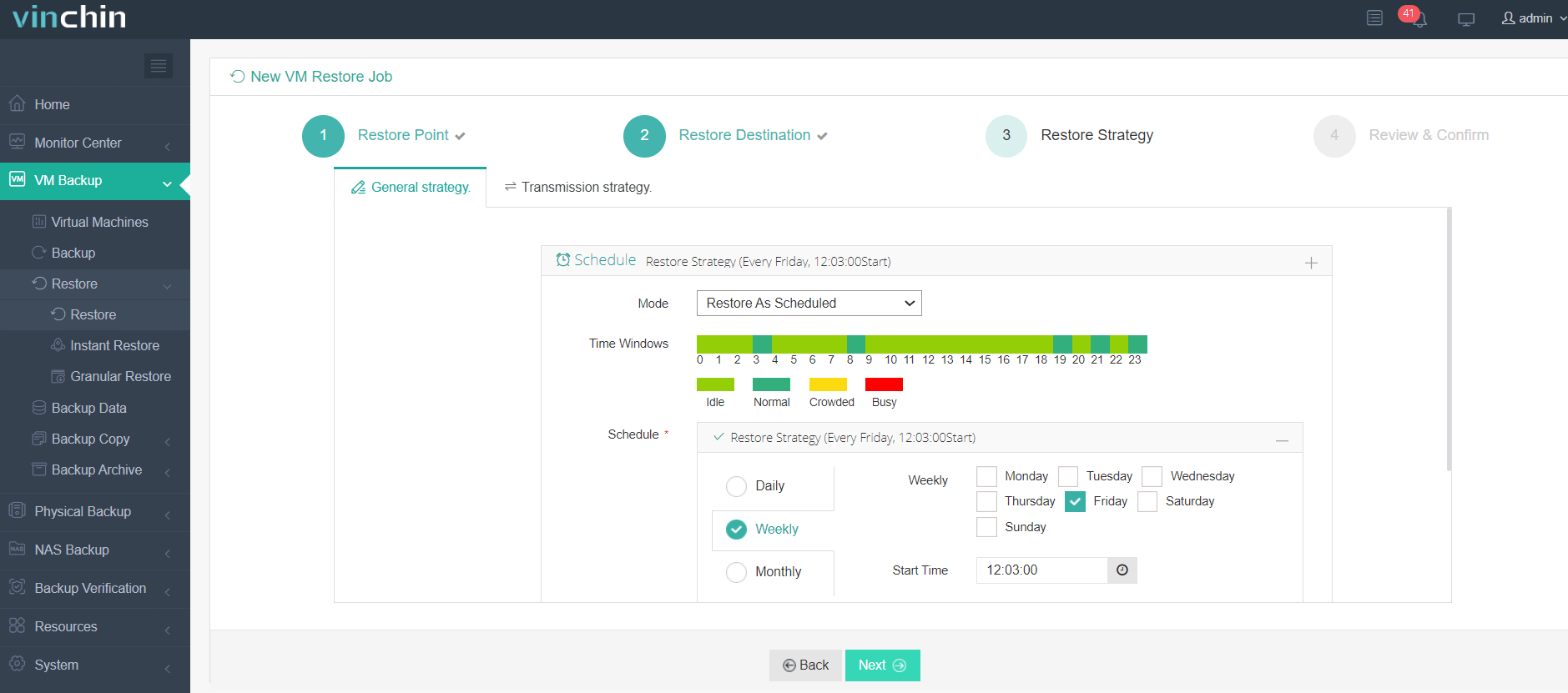The height and width of the screenshot is (693, 1568).
Task: Toggle the sidebar hamburger menu
Action: tap(159, 66)
